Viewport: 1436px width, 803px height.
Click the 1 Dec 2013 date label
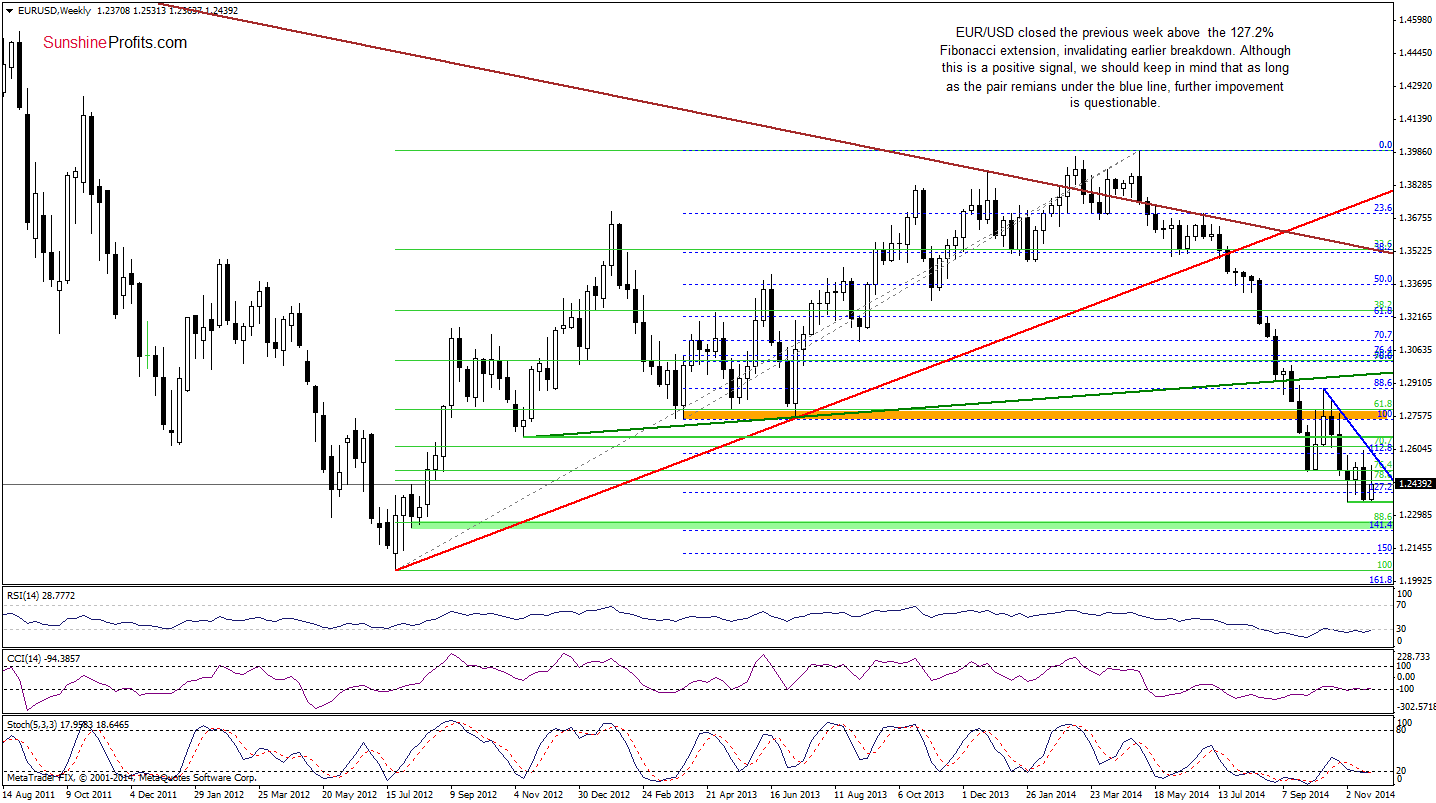coord(985,794)
